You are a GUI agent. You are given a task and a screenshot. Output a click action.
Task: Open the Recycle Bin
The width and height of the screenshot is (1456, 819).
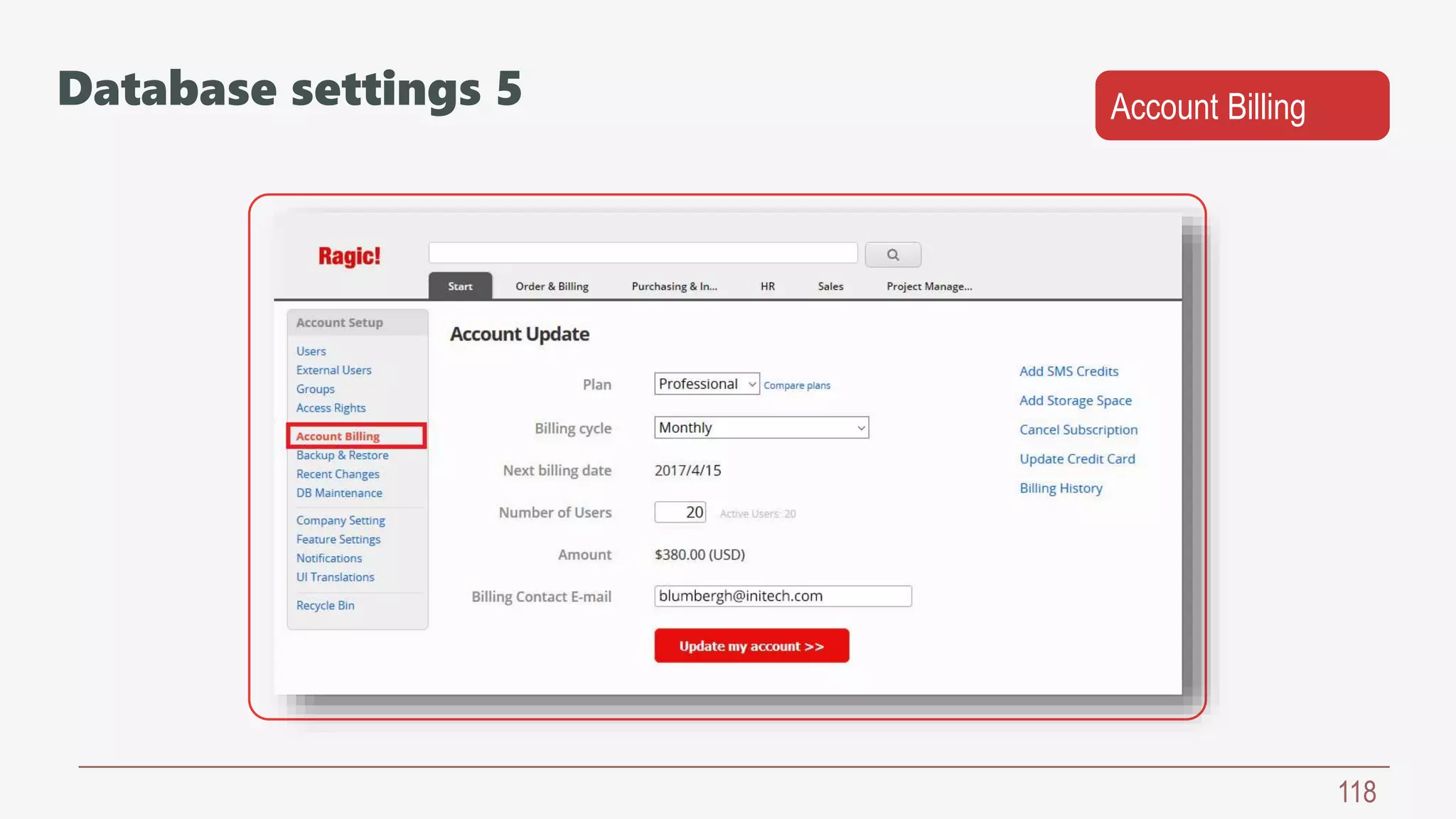(x=326, y=605)
